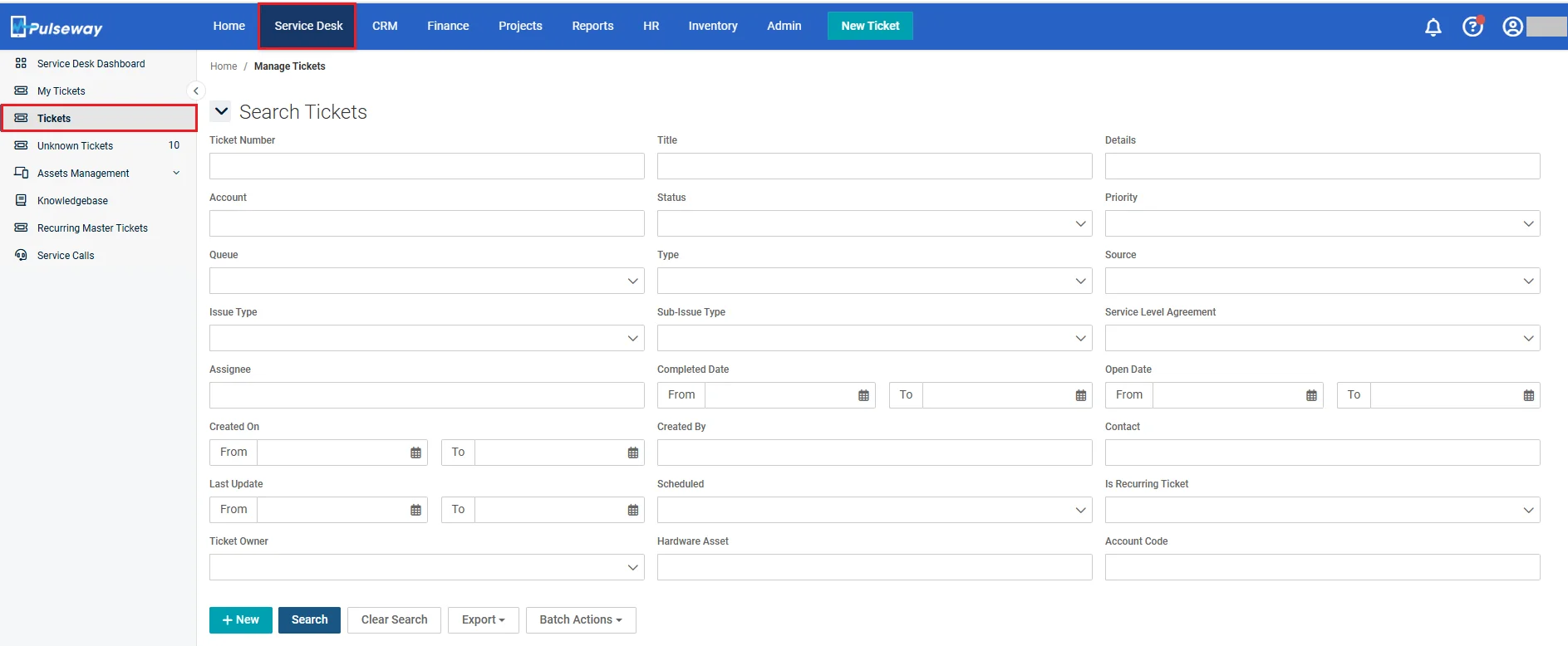Image resolution: width=1568 pixels, height=646 pixels.
Task: Open the Sub-Issue Type dropdown
Action: coord(874,338)
